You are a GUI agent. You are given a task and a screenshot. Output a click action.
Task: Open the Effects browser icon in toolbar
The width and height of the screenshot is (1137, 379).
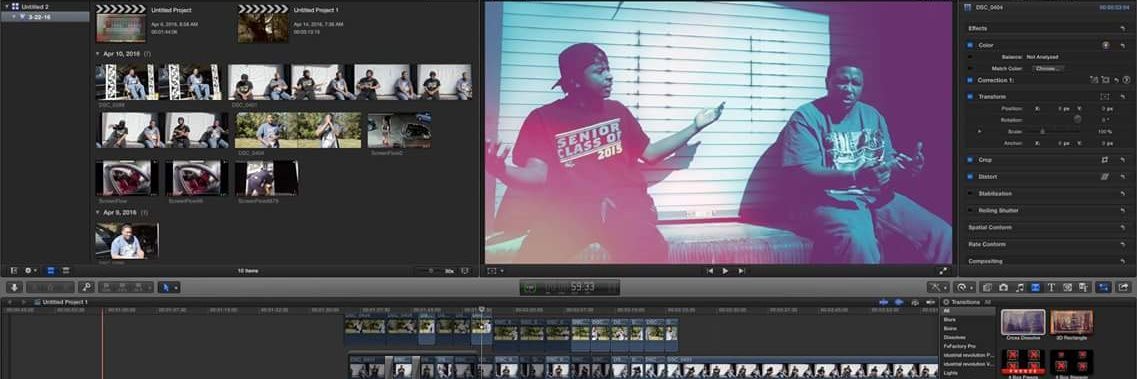[x=988, y=288]
